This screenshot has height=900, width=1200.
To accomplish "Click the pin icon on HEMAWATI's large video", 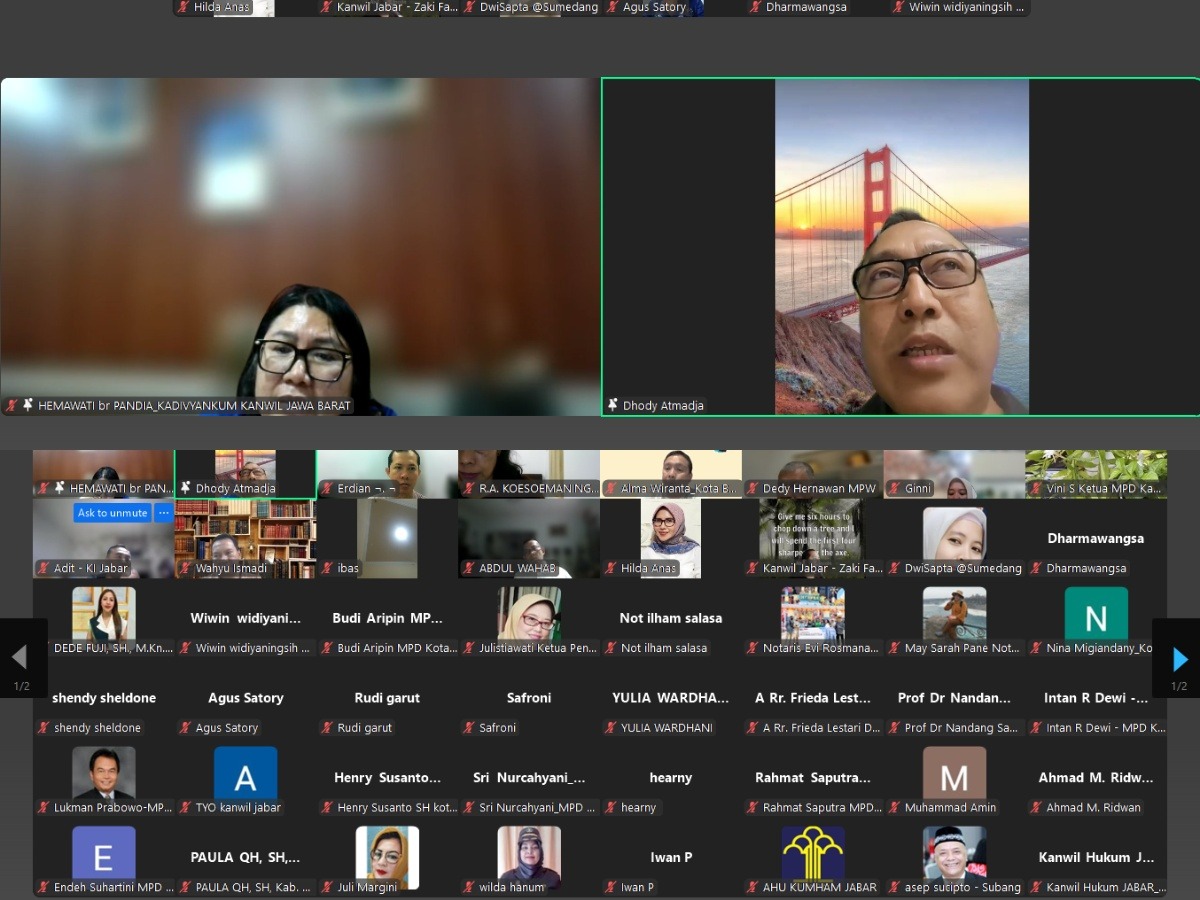I will click(28, 405).
